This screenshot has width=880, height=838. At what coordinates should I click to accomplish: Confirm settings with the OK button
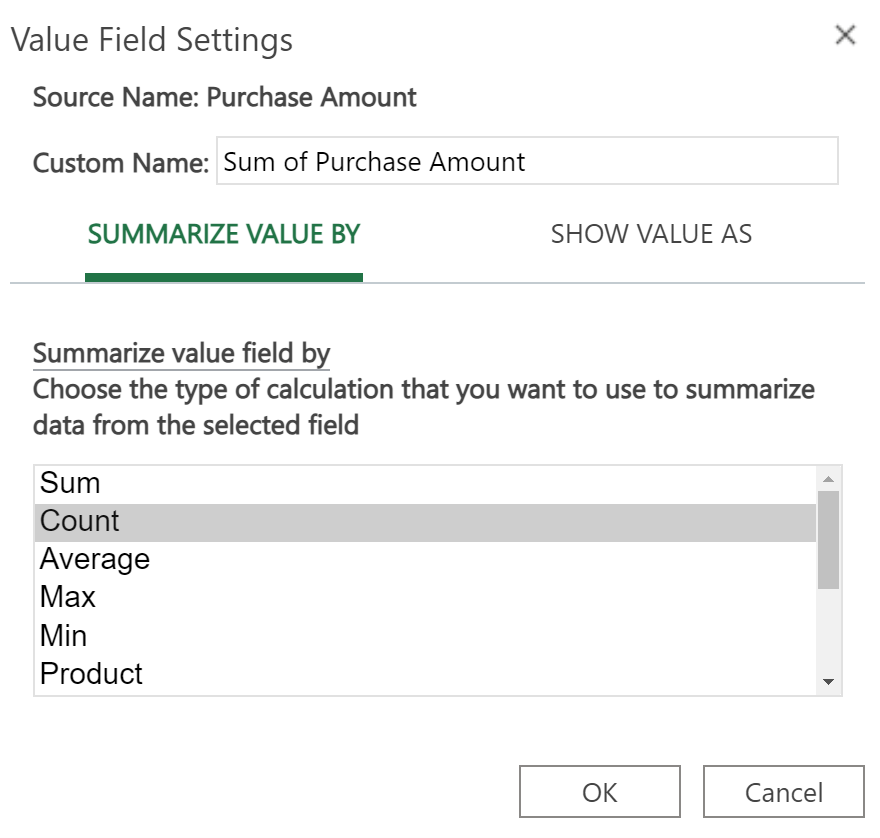coord(599,792)
